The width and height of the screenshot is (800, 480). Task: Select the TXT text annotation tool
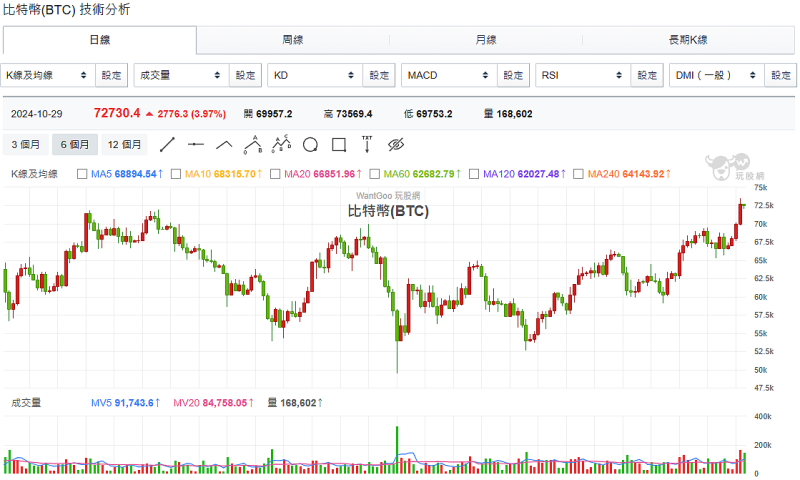(367, 144)
